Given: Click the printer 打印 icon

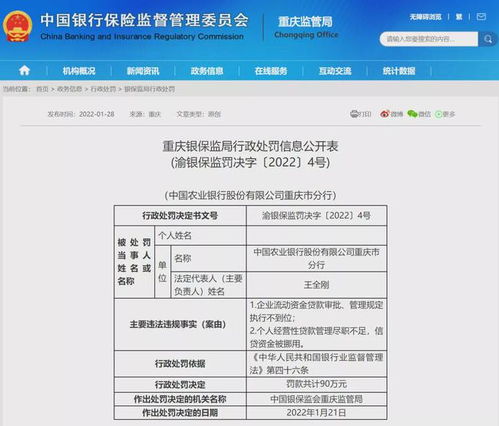Looking at the screenshot, I should click(354, 114).
